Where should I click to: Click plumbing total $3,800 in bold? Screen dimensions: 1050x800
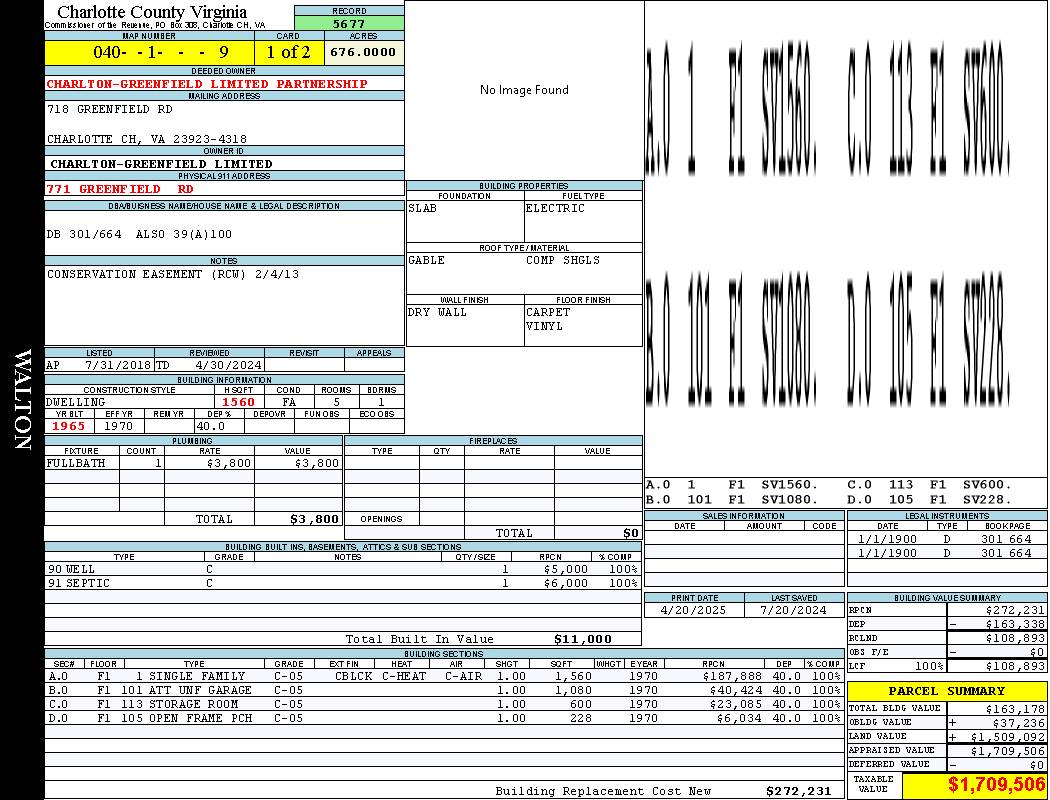[x=315, y=519]
